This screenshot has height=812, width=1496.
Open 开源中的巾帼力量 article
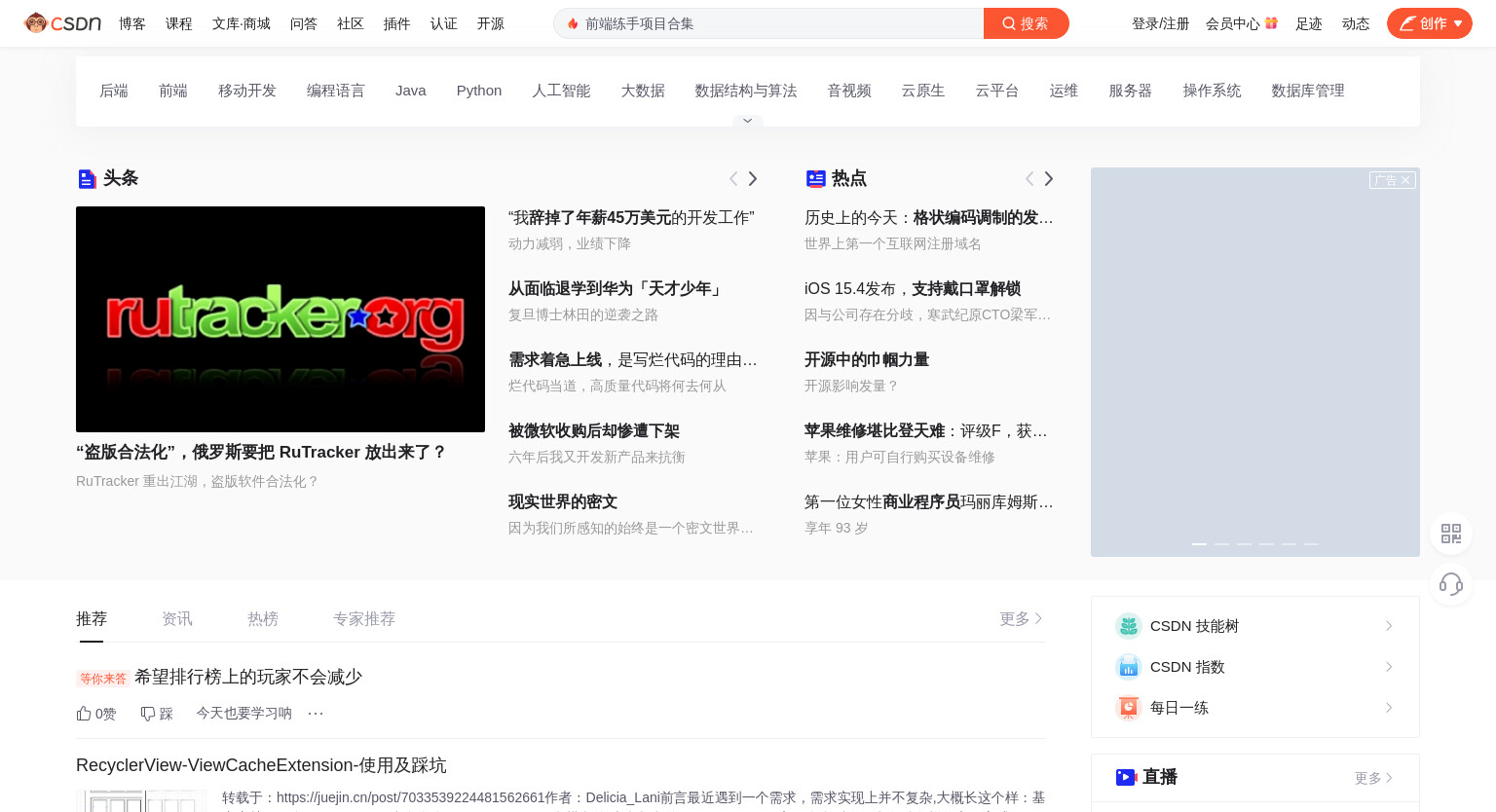867,359
